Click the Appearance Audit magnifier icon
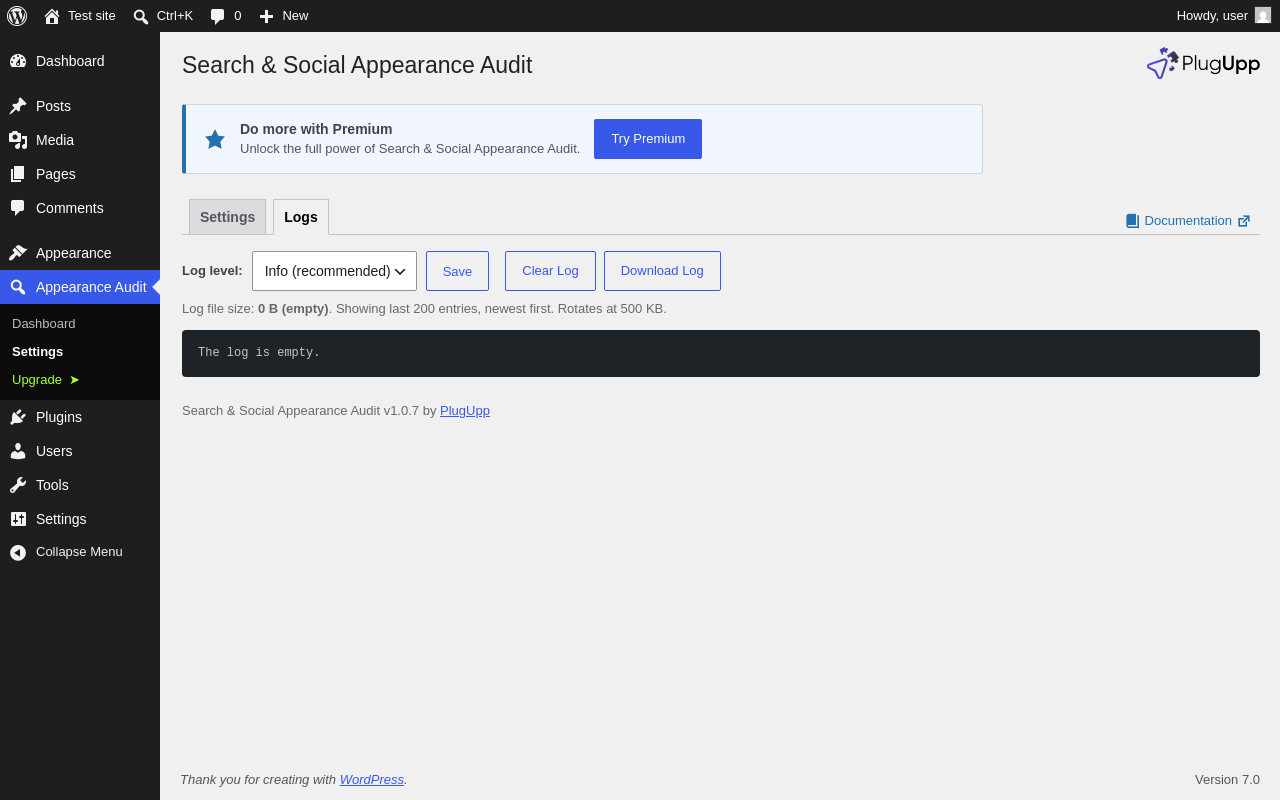Image resolution: width=1280 pixels, height=800 pixels. point(18,287)
